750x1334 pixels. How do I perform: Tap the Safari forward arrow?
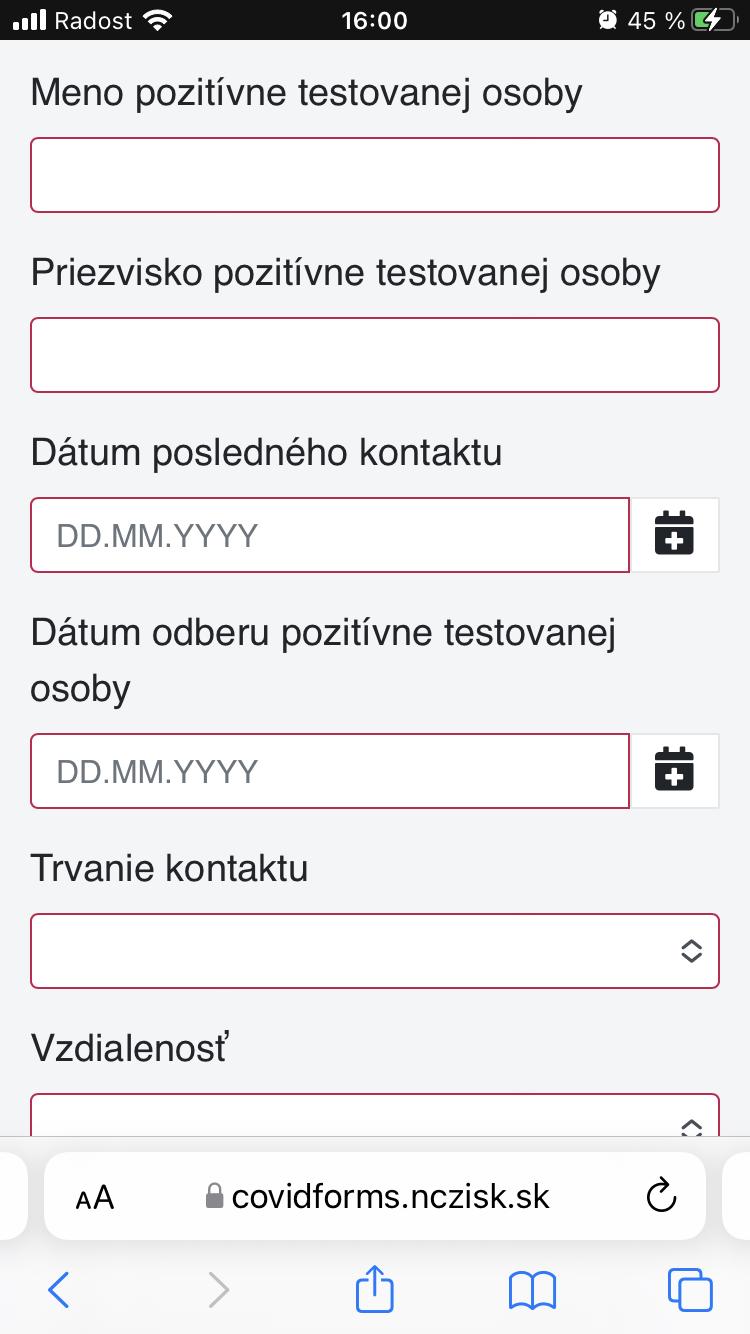218,1289
